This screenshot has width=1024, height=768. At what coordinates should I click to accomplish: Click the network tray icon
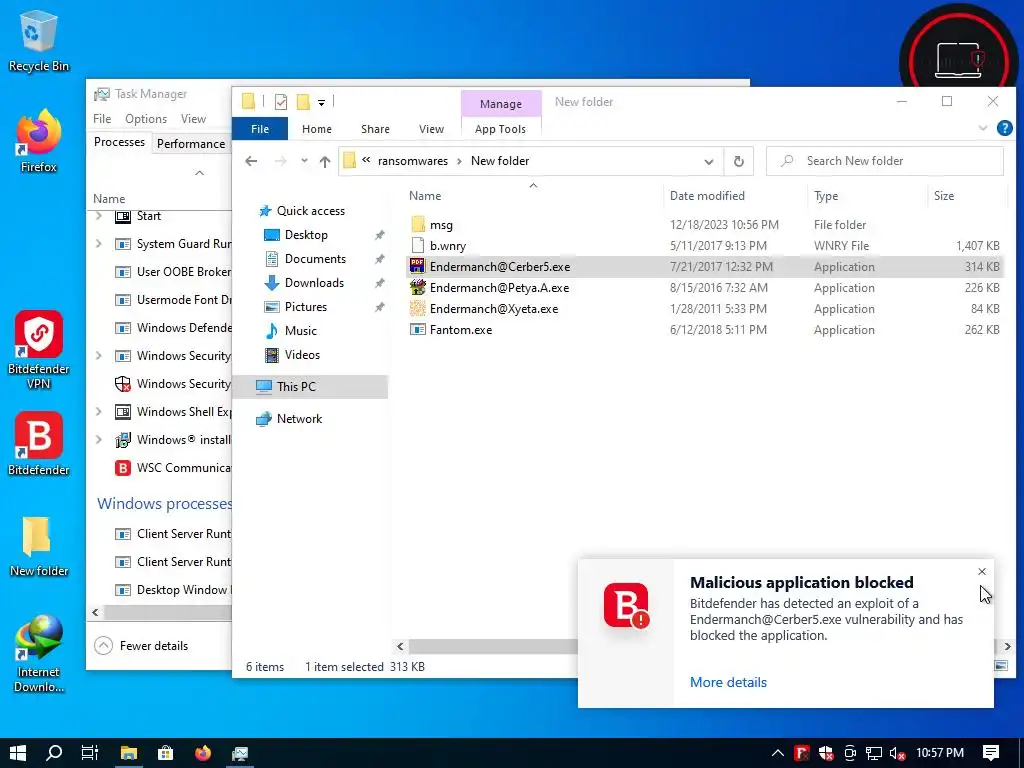click(x=874, y=753)
